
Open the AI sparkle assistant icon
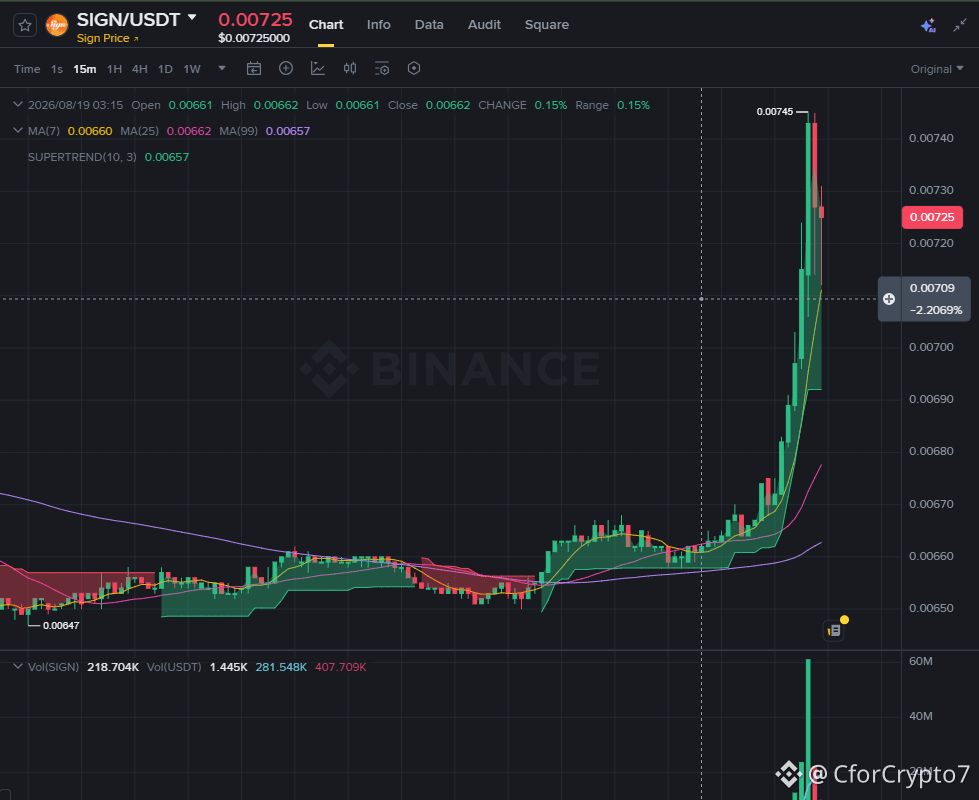tap(928, 26)
